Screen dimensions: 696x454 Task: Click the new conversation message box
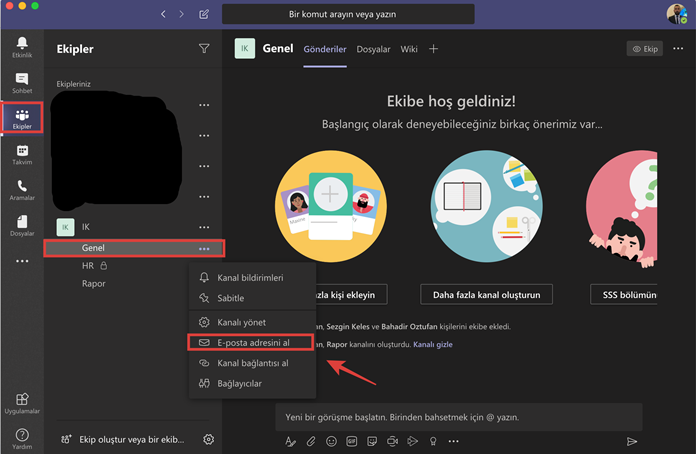(x=459, y=417)
